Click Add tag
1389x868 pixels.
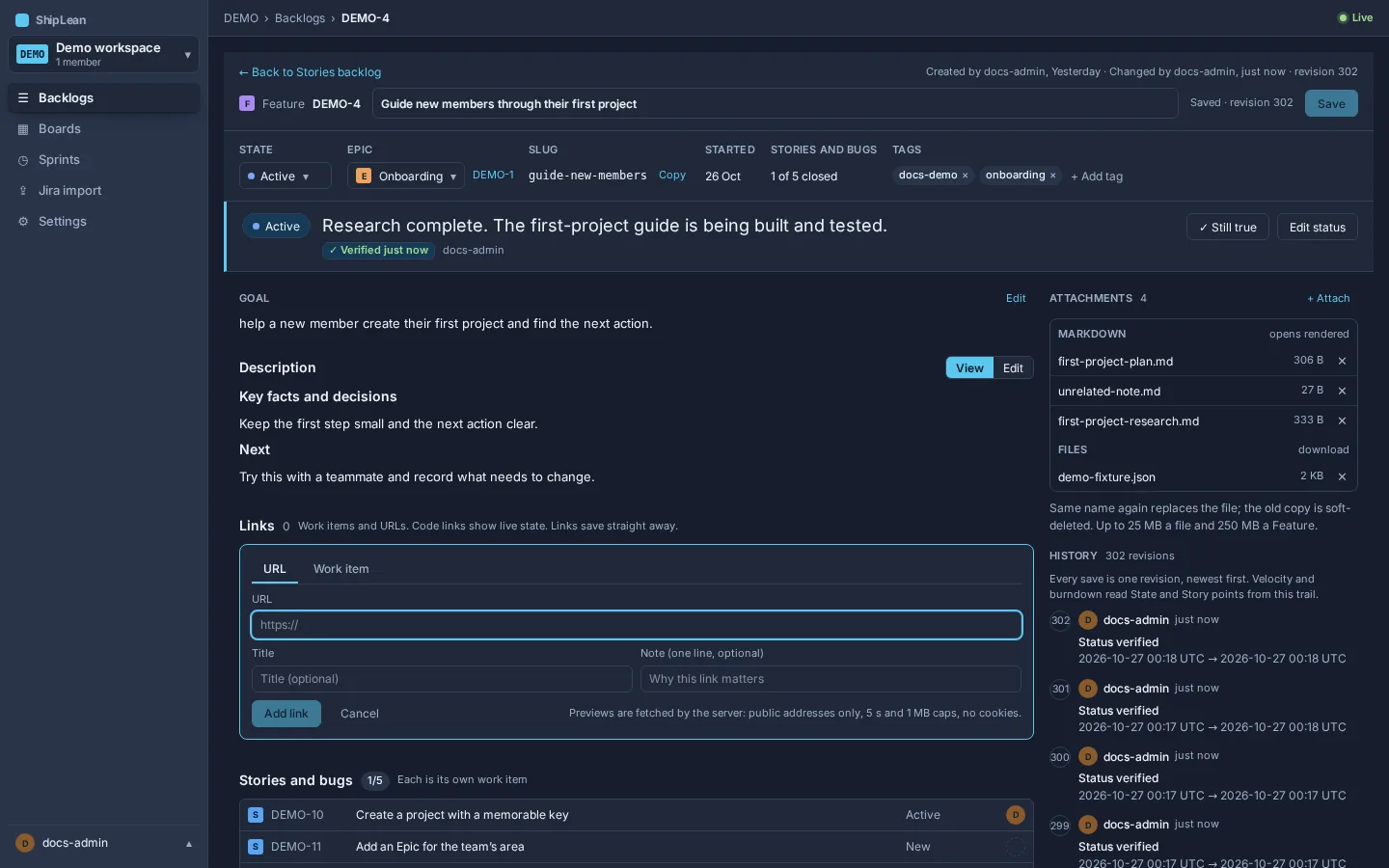pyautogui.click(x=1097, y=176)
